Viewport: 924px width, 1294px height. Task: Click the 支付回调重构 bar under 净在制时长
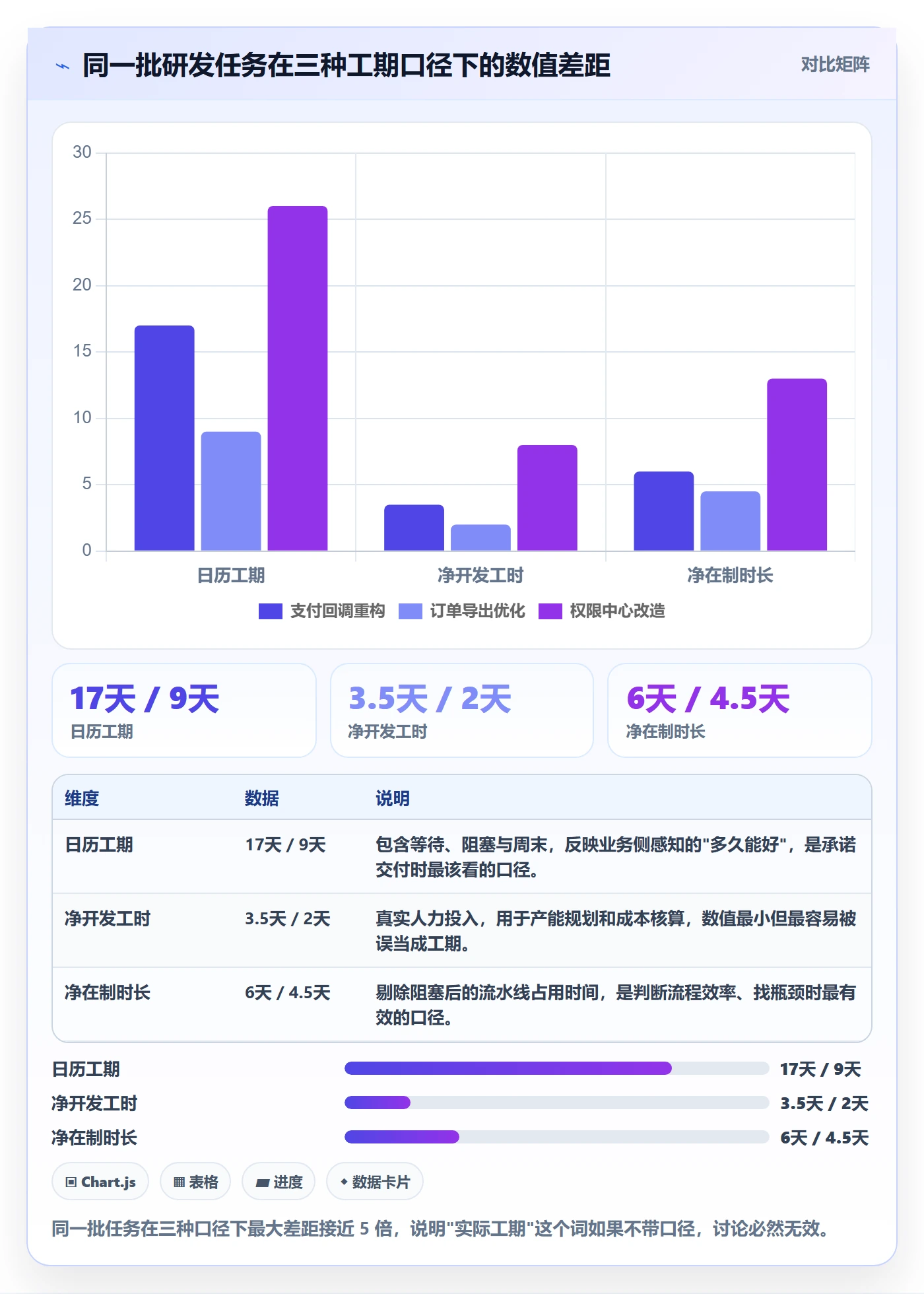pyautogui.click(x=664, y=511)
